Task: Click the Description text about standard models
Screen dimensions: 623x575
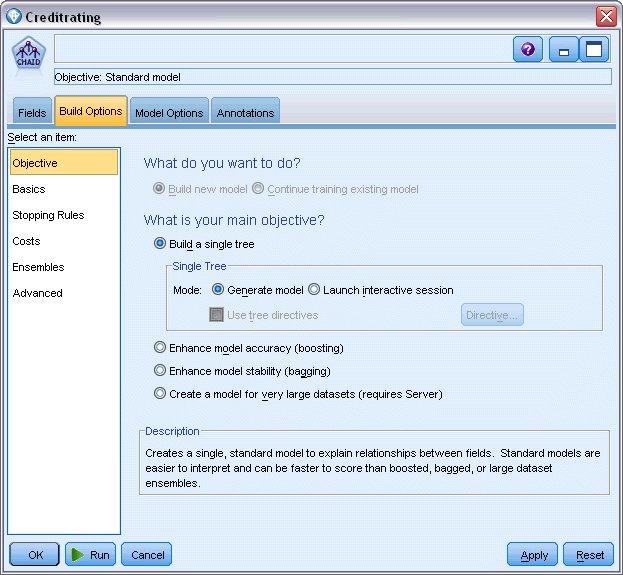Action: 373,468
